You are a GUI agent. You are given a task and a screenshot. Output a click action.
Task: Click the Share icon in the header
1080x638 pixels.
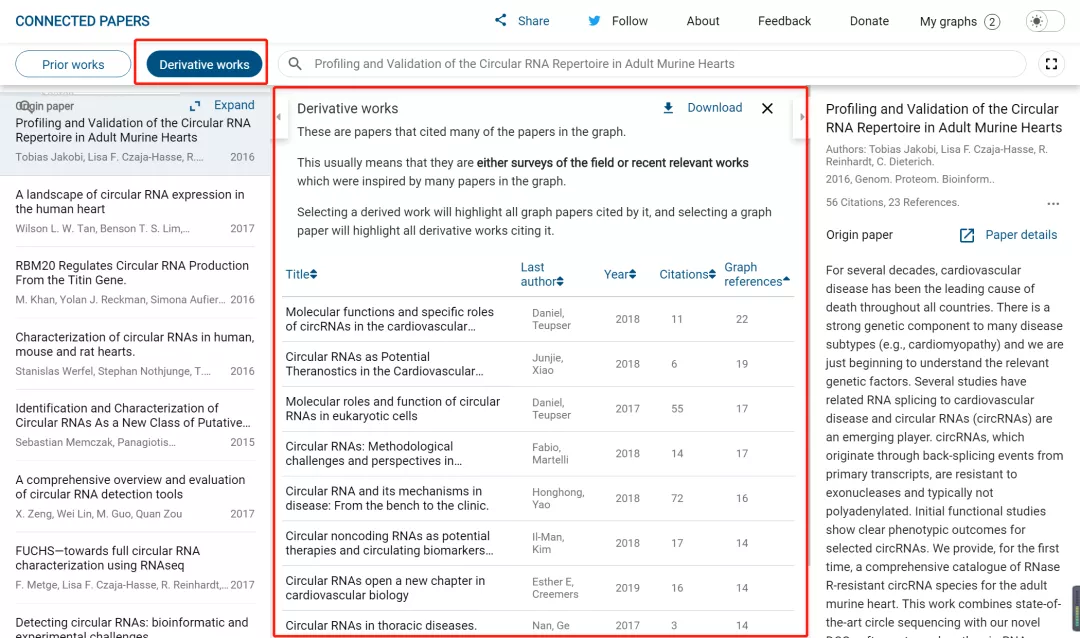coord(501,21)
